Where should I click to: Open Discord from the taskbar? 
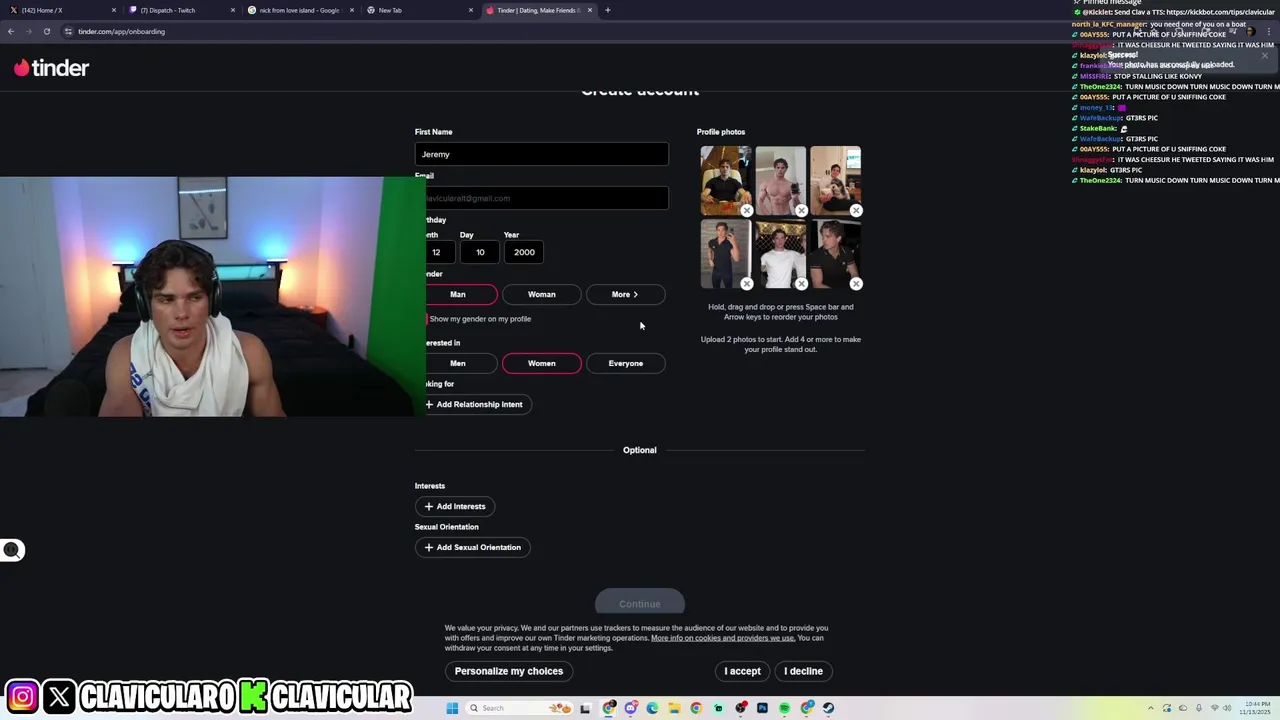631,708
